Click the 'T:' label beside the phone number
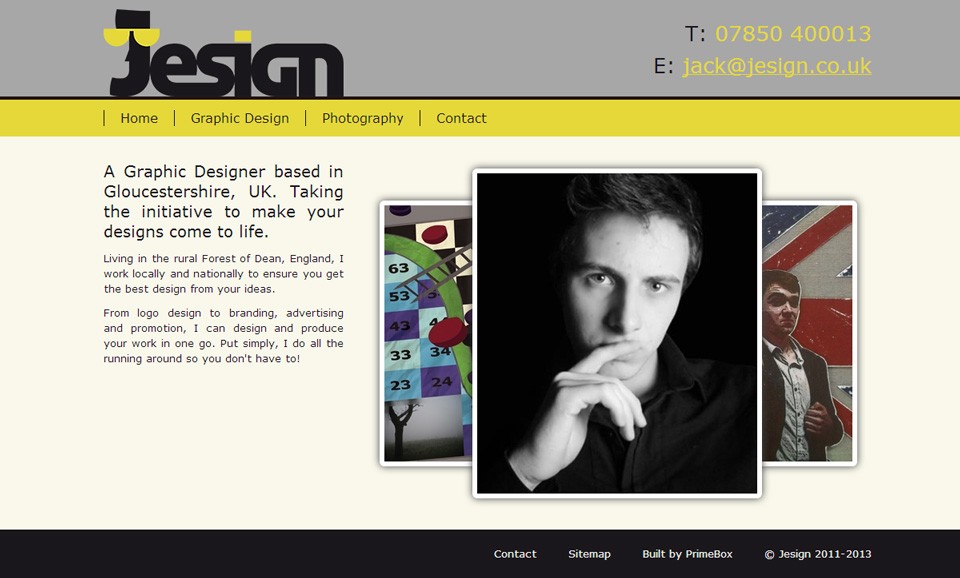The image size is (960, 578). pyautogui.click(x=695, y=34)
